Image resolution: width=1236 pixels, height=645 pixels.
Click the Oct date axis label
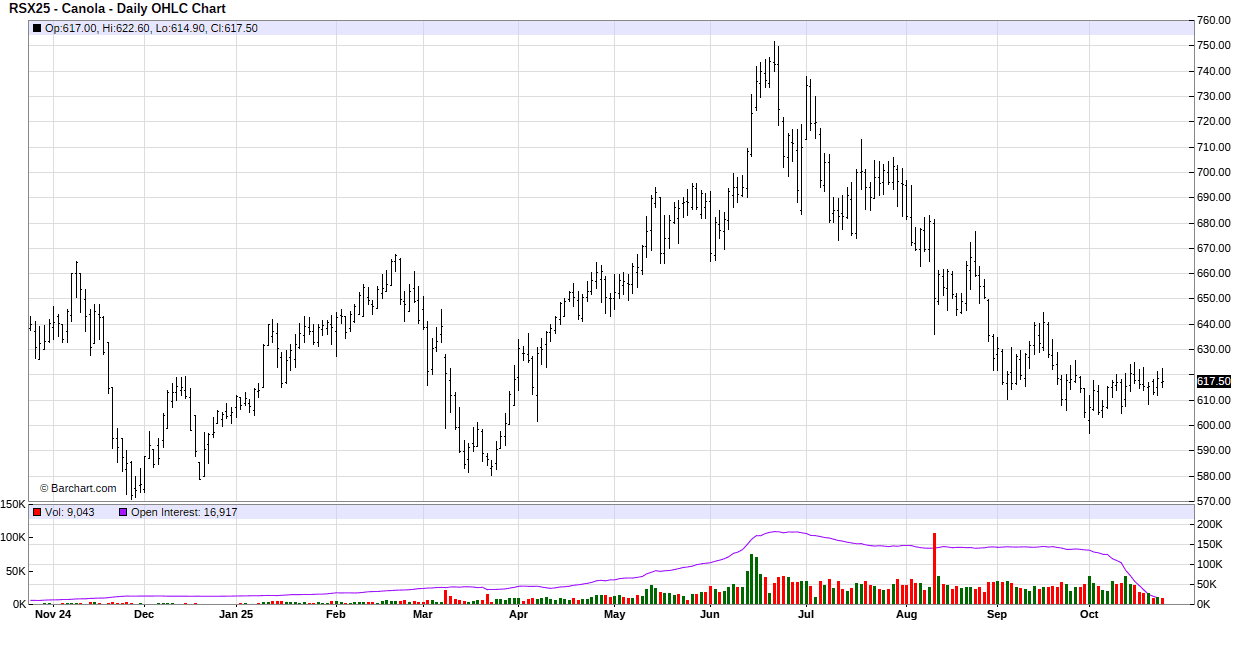point(1089,615)
